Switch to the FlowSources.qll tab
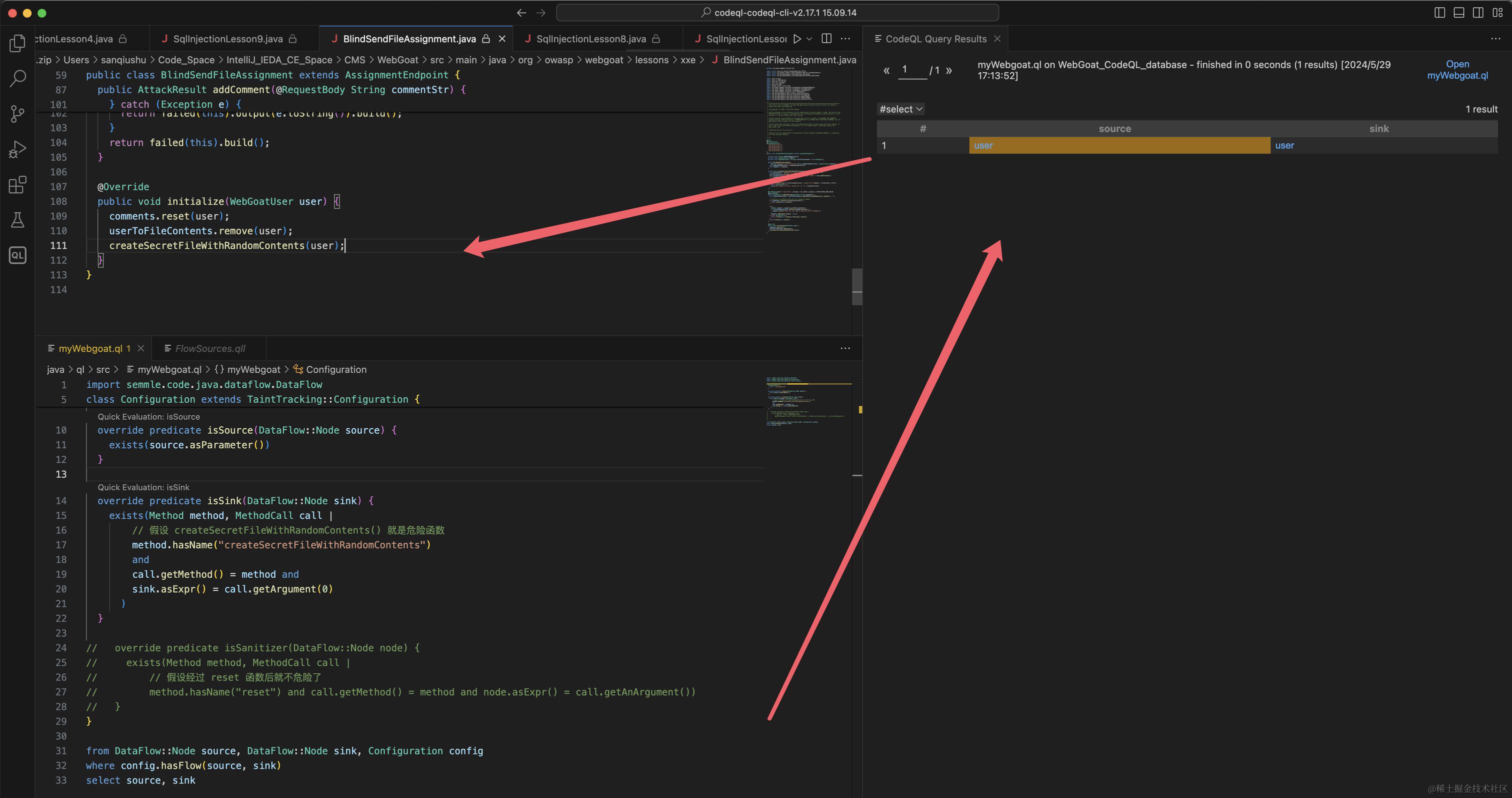This screenshot has width=1512, height=798. (x=210, y=349)
